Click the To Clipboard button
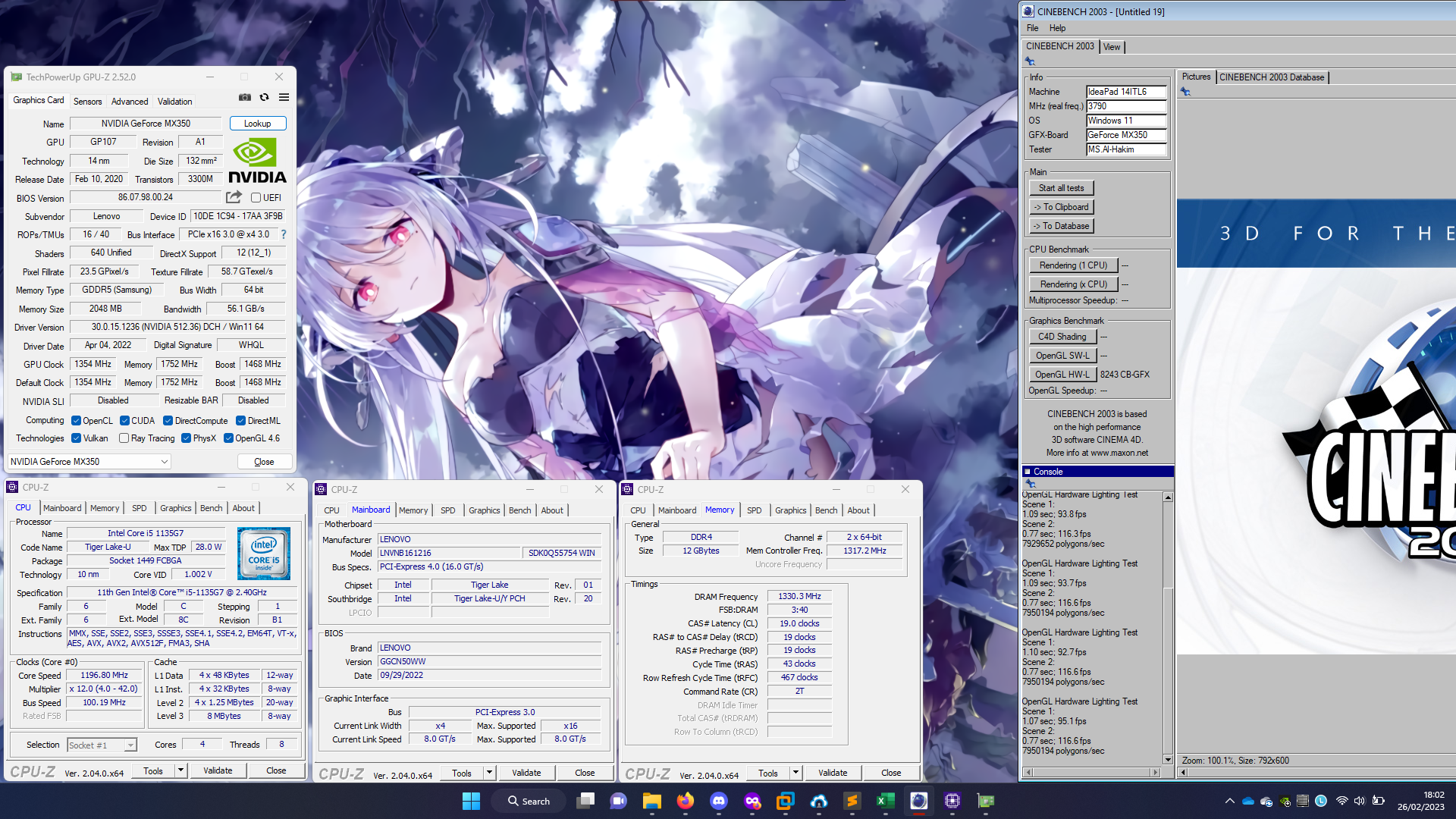 [1061, 207]
